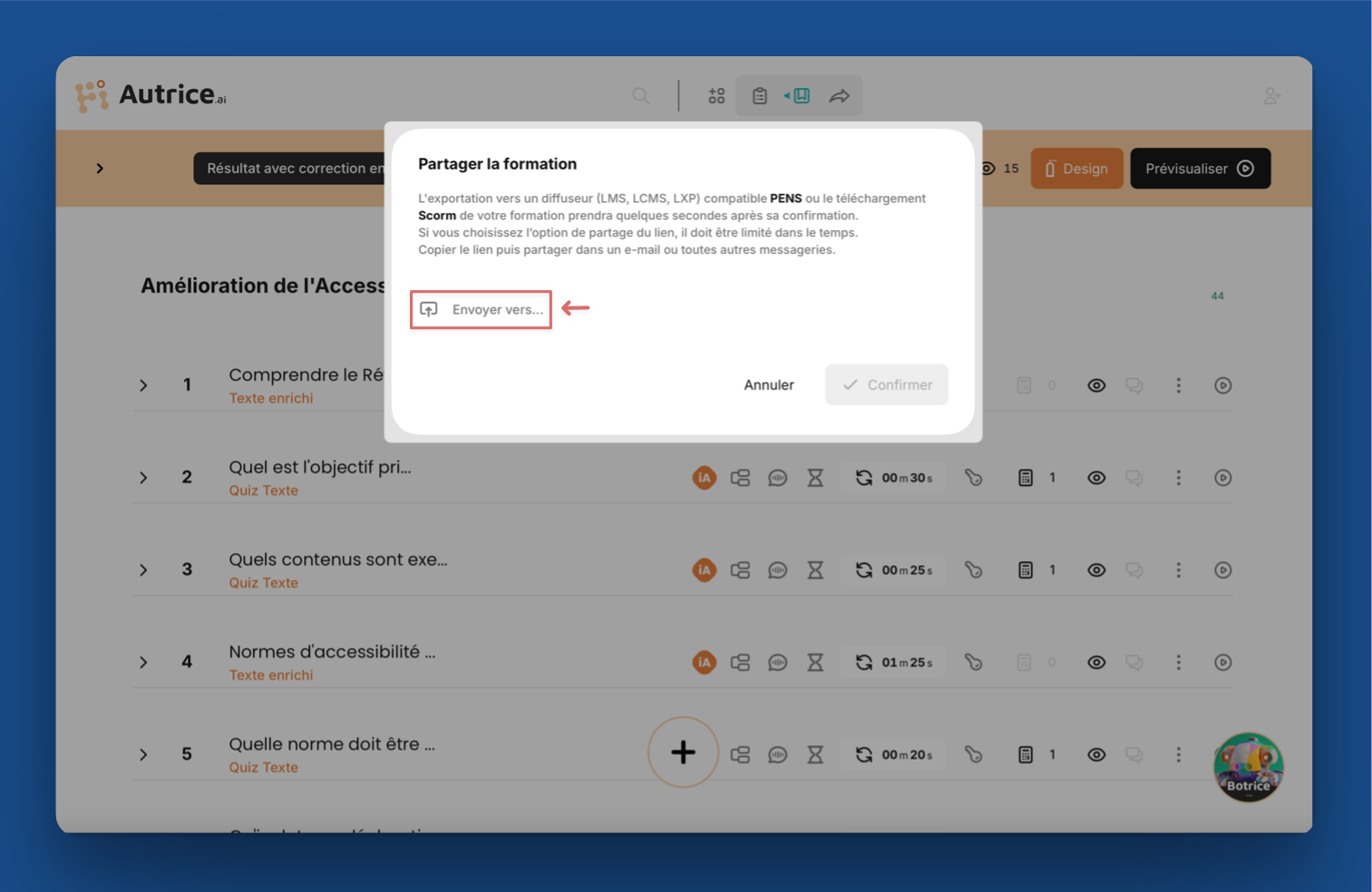Open the search magnifier icon
Viewport: 1372px width, 892px height.
[x=641, y=96]
